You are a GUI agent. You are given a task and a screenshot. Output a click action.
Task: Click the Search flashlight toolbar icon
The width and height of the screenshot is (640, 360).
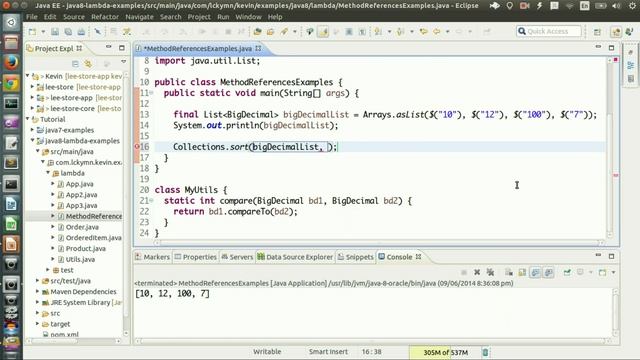click(284, 31)
